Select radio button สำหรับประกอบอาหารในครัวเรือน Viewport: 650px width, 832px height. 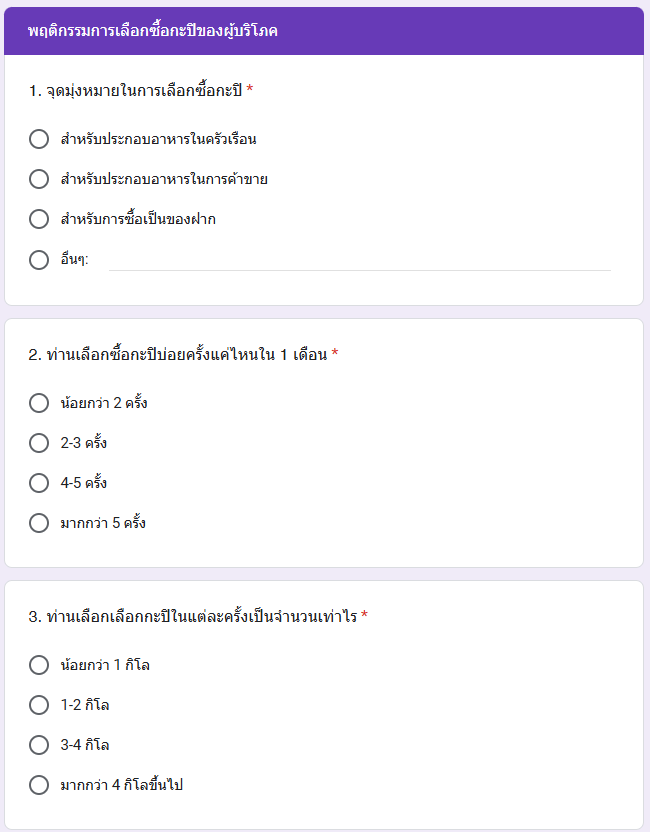pyautogui.click(x=39, y=139)
